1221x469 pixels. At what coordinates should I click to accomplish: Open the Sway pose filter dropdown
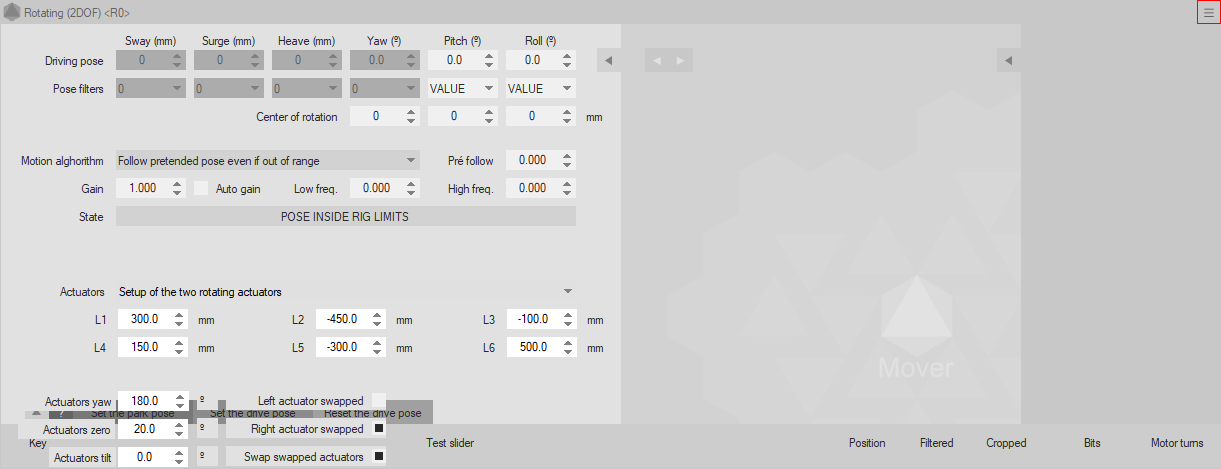click(151, 88)
